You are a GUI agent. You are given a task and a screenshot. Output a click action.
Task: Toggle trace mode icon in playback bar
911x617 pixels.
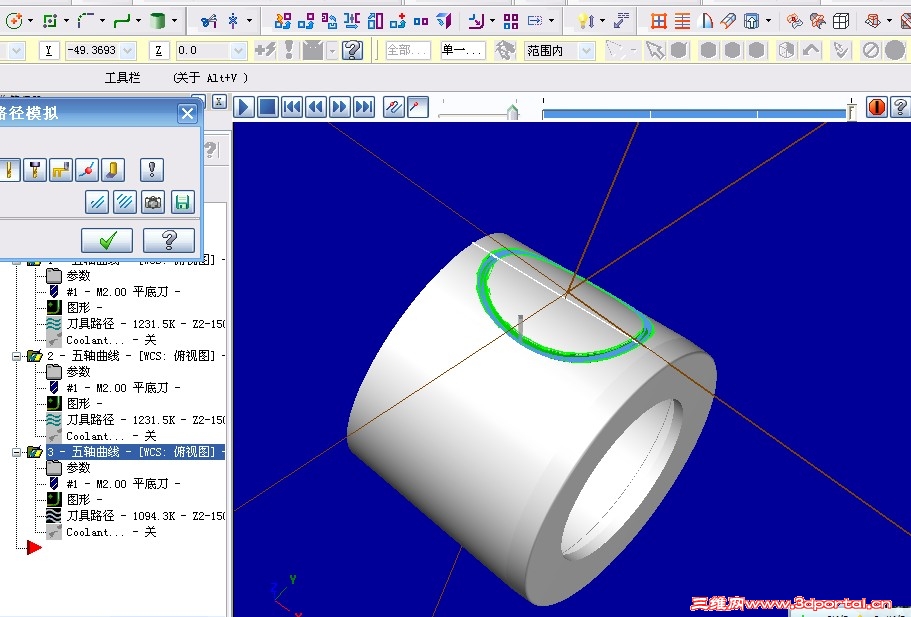point(394,107)
